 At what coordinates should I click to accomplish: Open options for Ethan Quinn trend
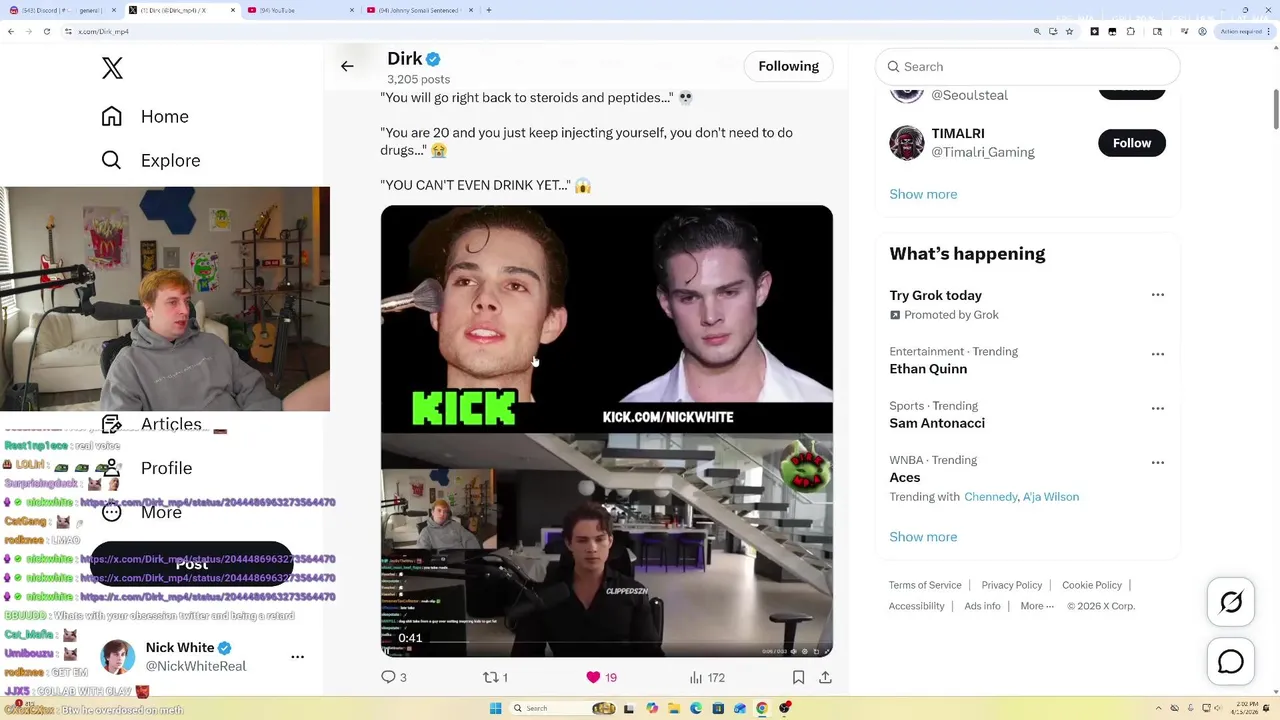(x=1157, y=354)
